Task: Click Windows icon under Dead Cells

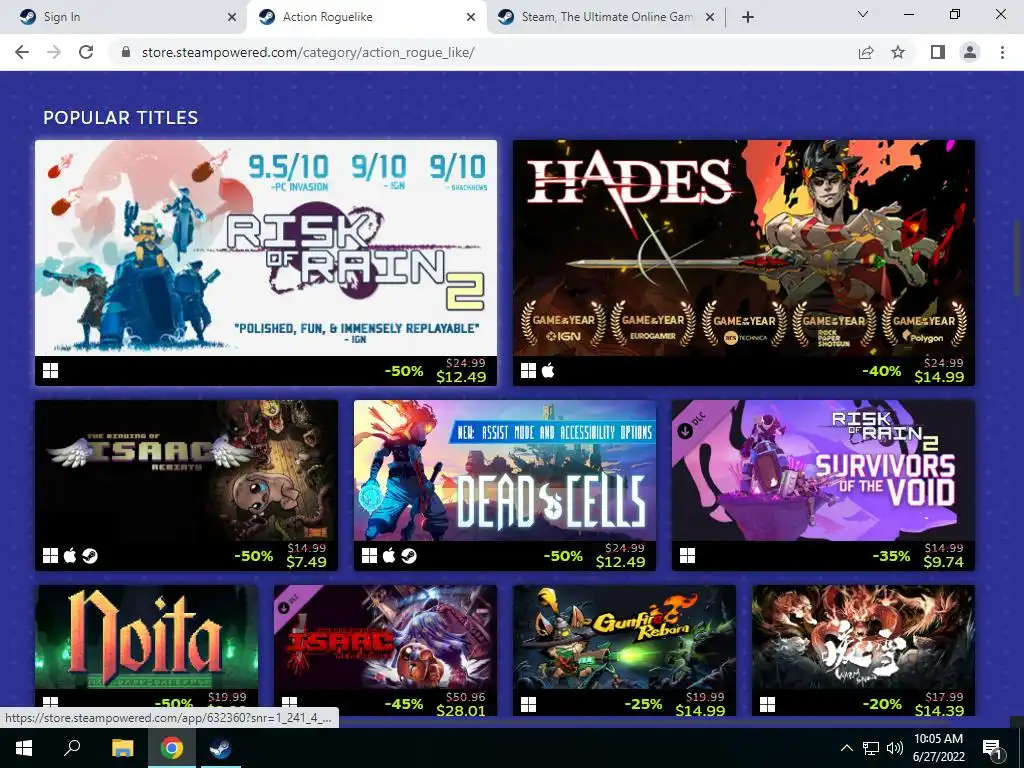Action: 369,556
